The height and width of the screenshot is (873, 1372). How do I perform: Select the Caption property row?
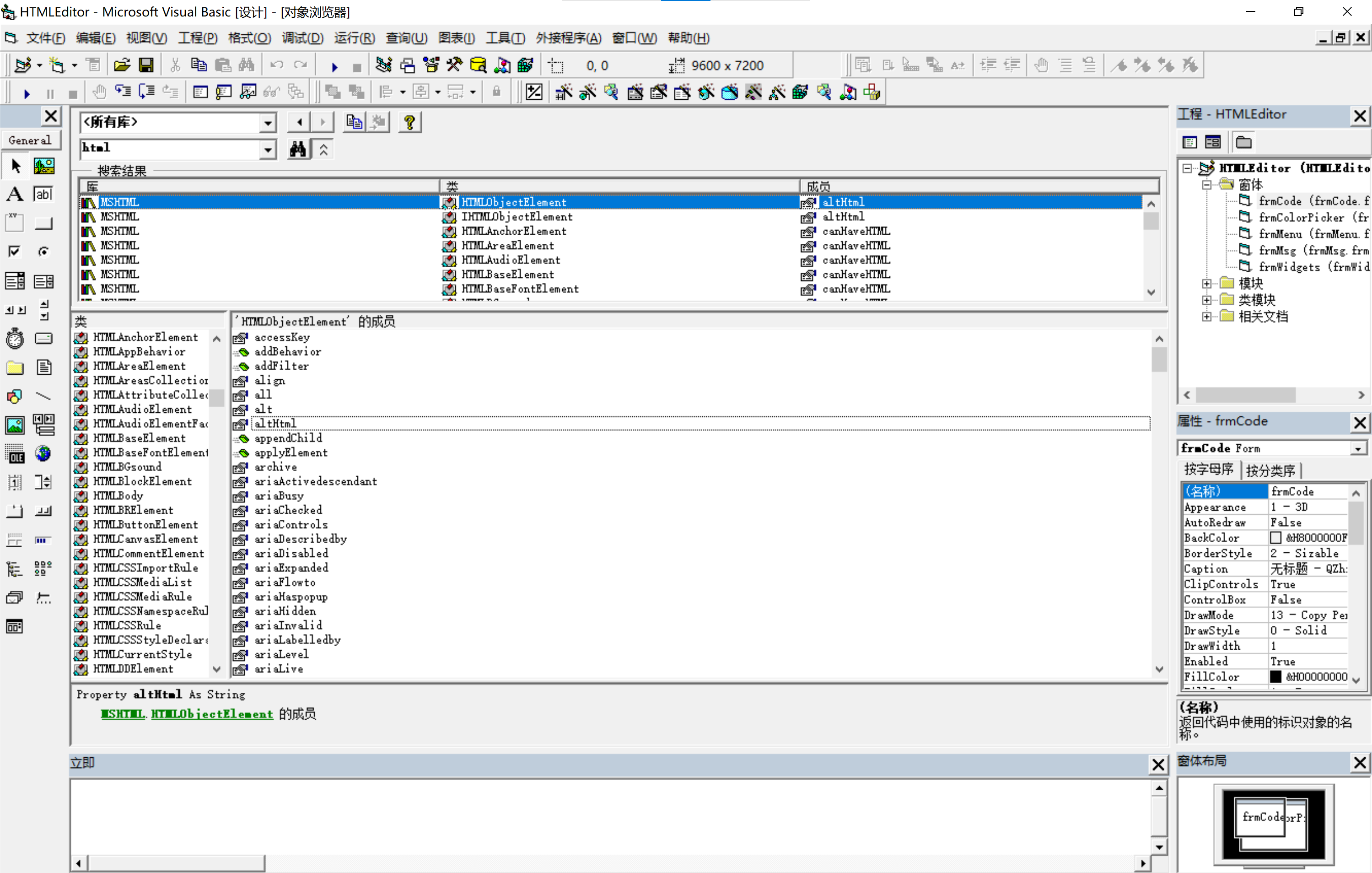(x=1266, y=569)
